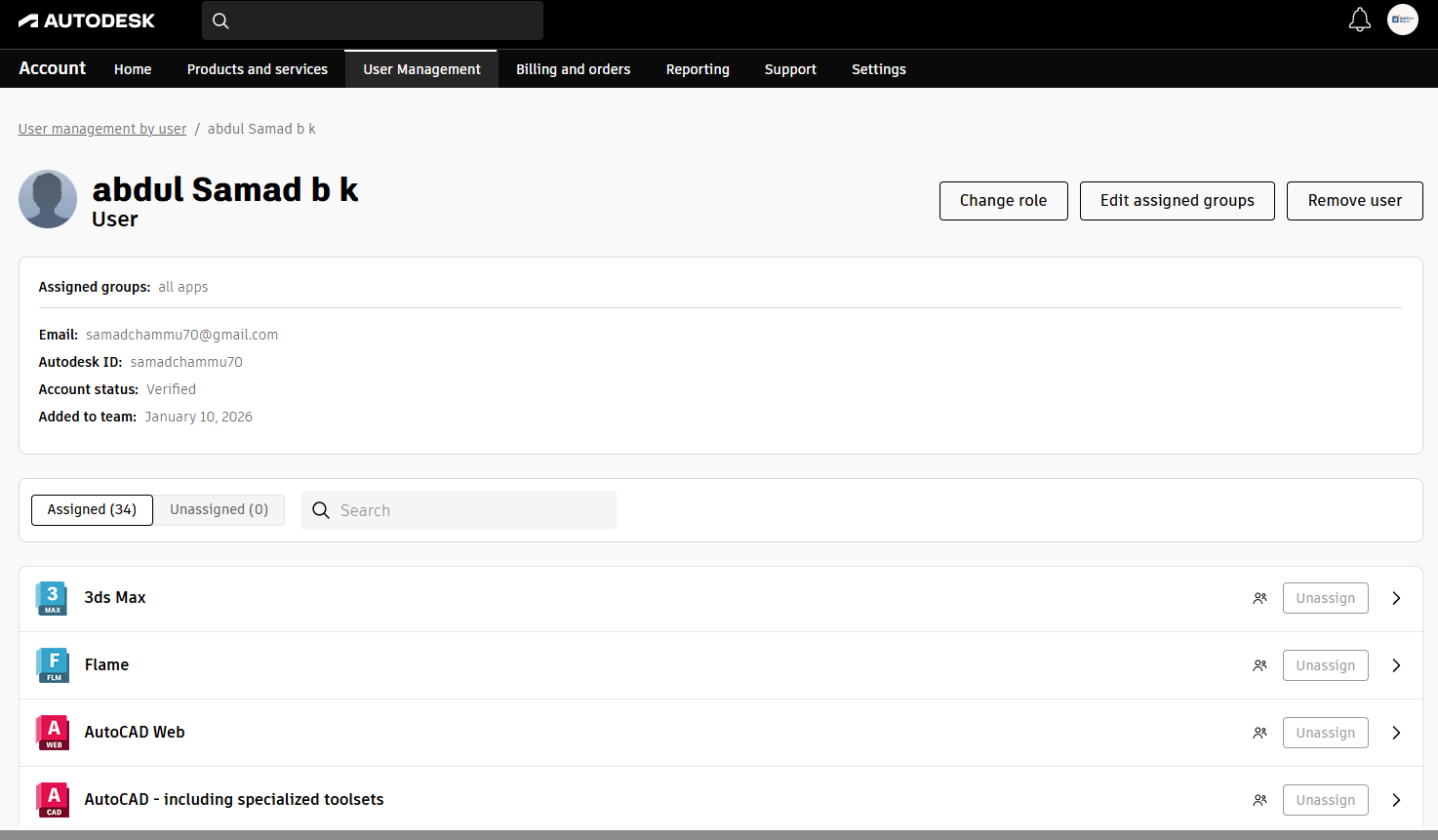Click the Account heading

click(x=53, y=68)
